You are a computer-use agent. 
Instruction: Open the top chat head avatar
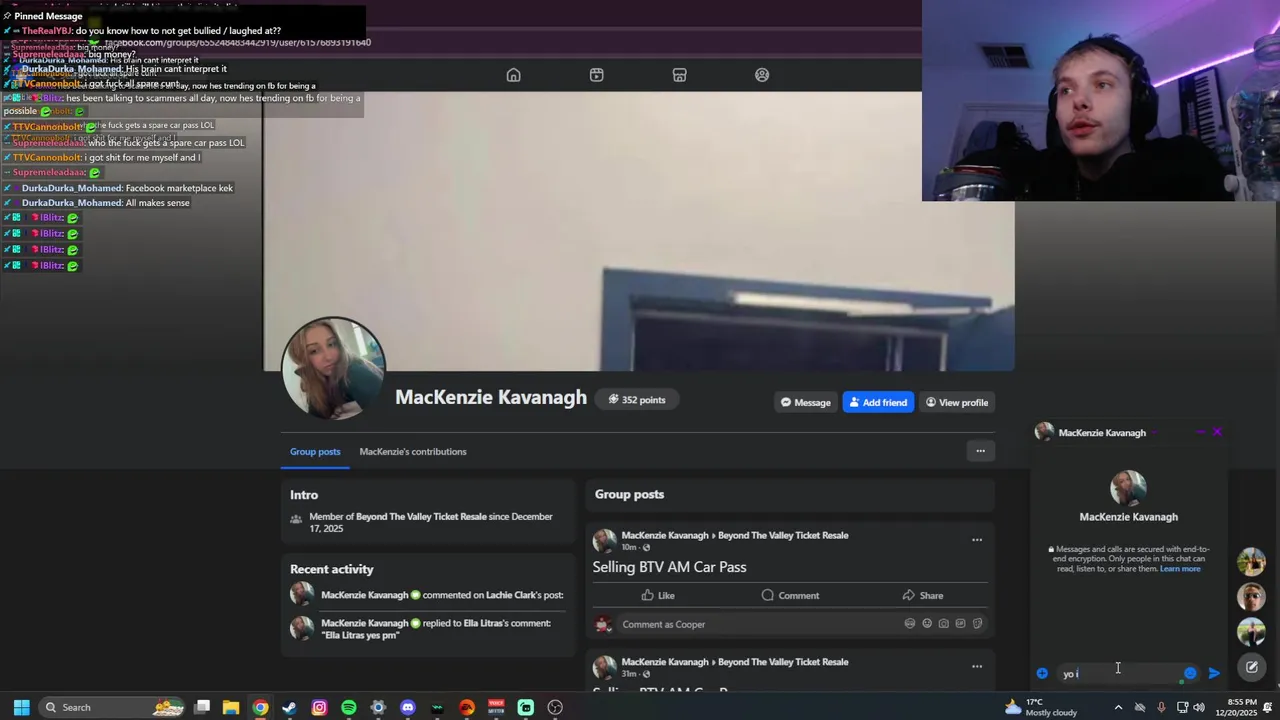(1251, 562)
